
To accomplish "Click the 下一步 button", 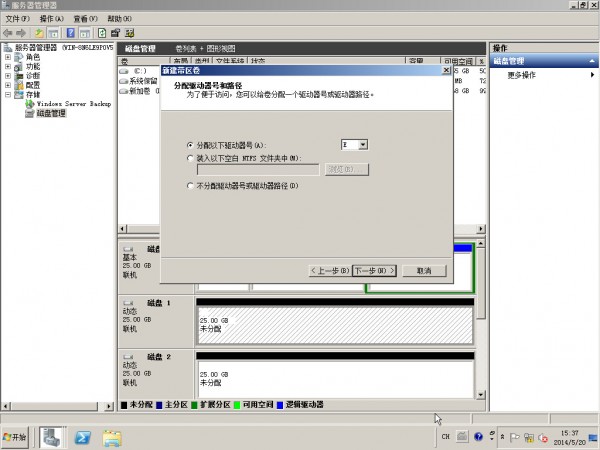I will click(375, 270).
